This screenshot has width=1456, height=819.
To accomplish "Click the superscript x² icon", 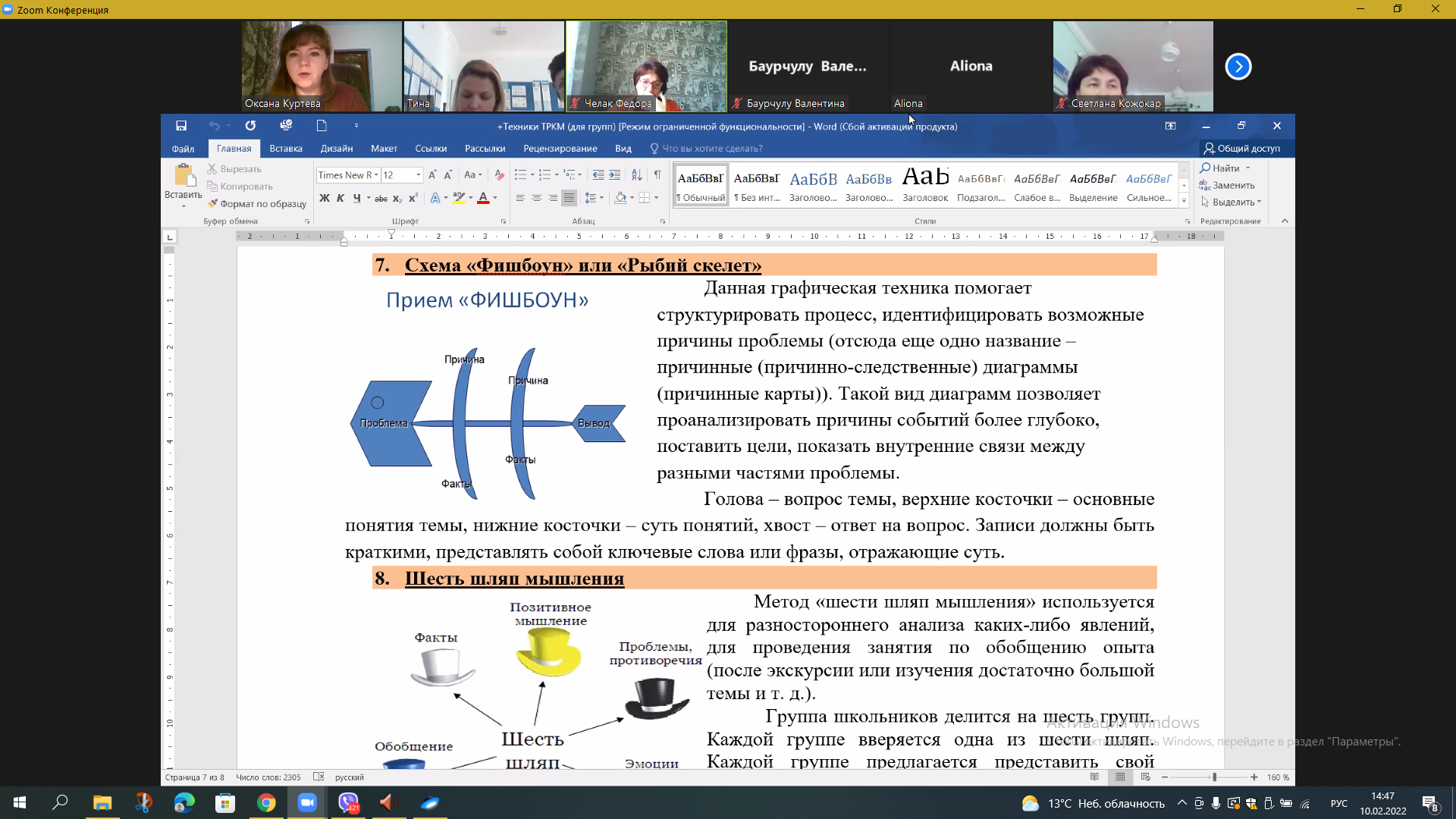I will pyautogui.click(x=413, y=198).
